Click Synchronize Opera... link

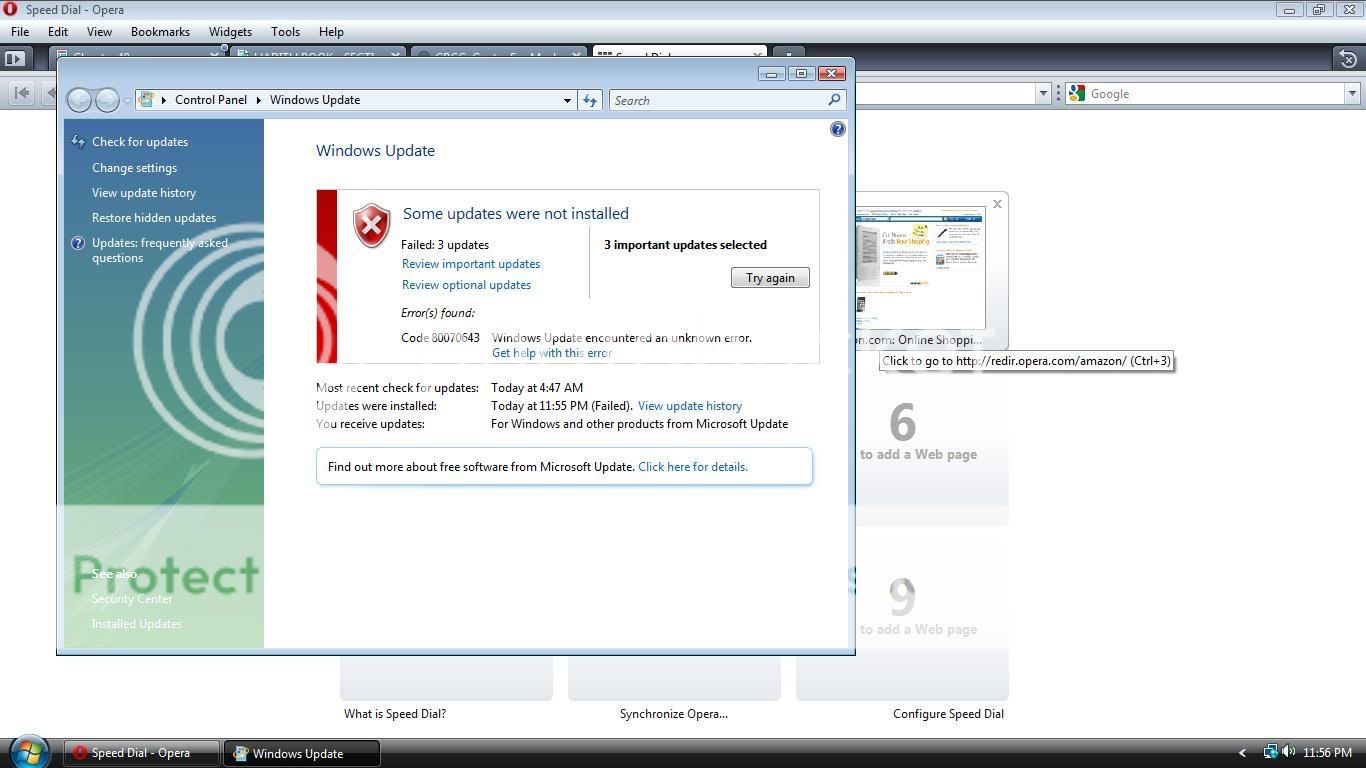(674, 714)
